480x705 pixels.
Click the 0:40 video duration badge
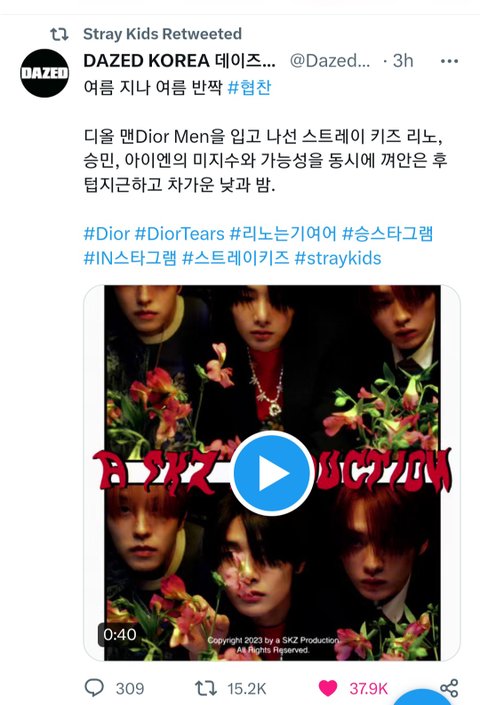[120, 634]
